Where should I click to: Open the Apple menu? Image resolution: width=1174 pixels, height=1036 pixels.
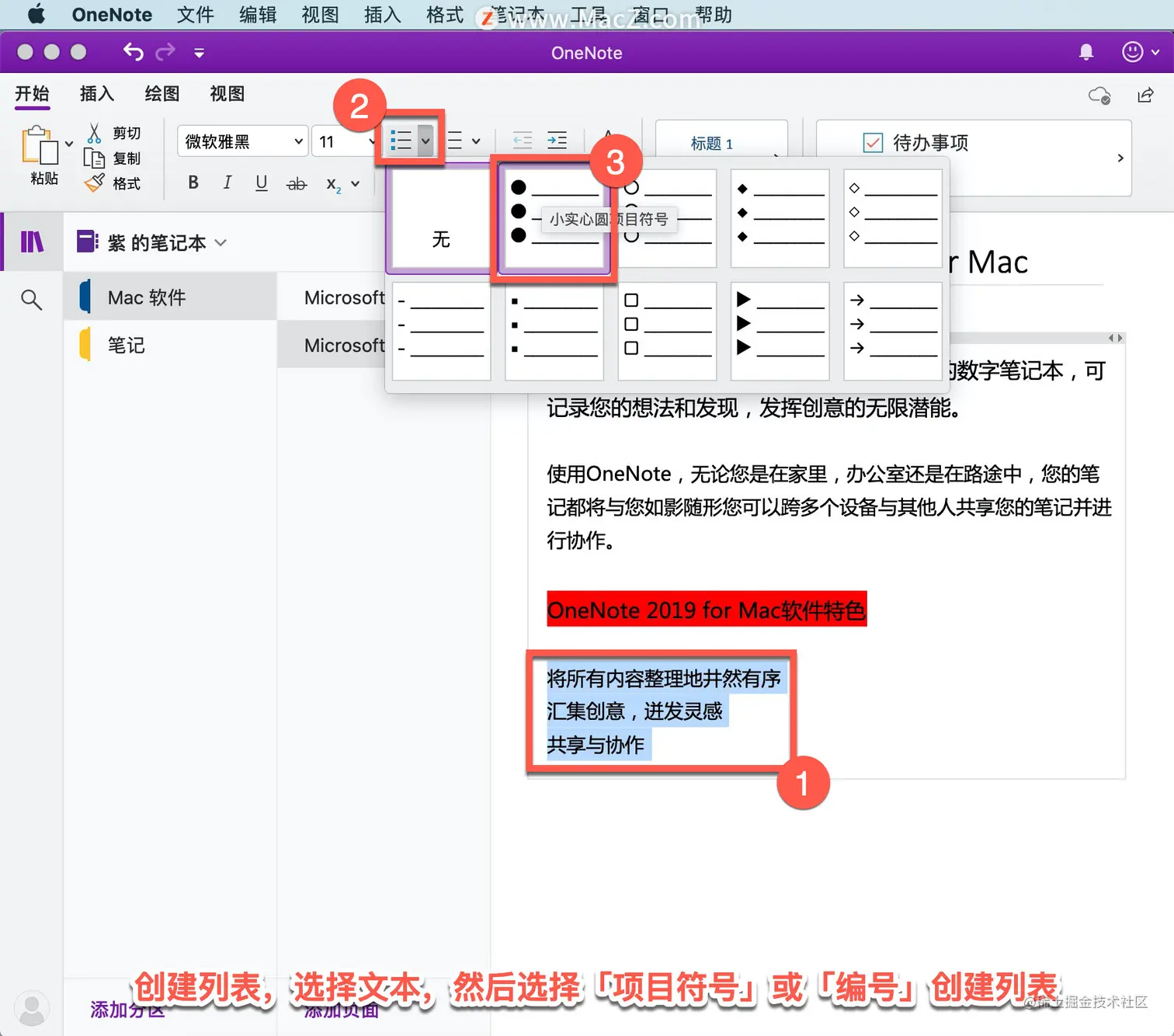click(36, 14)
